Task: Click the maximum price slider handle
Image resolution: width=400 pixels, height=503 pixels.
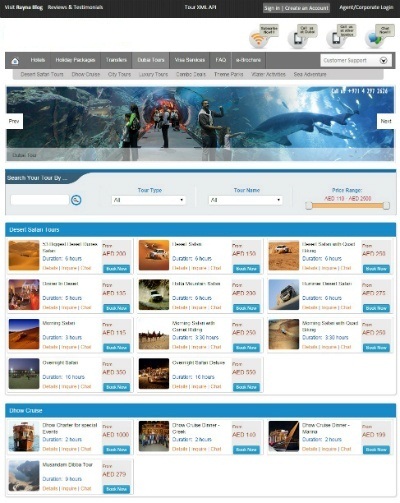Action: 386,206
